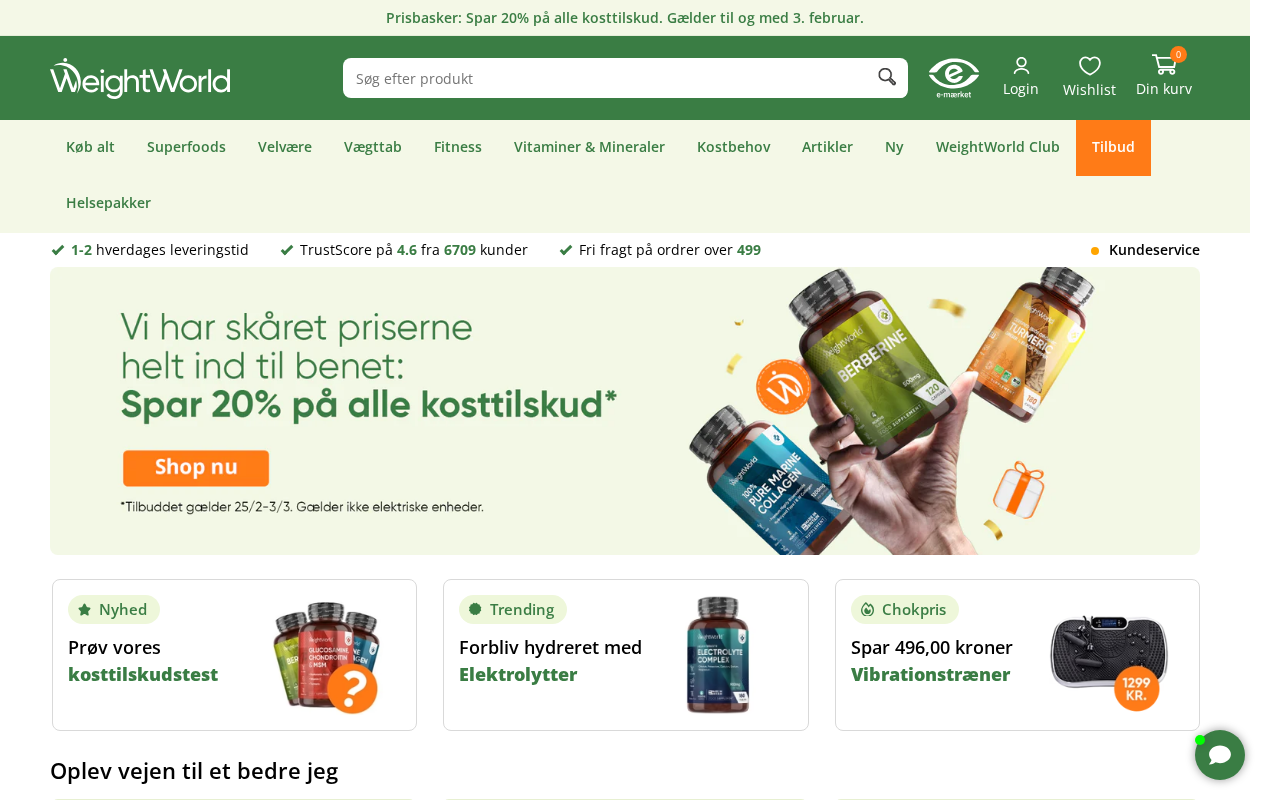Click the WeightWorld logo
This screenshot has width=1280, height=800.
(x=140, y=78)
